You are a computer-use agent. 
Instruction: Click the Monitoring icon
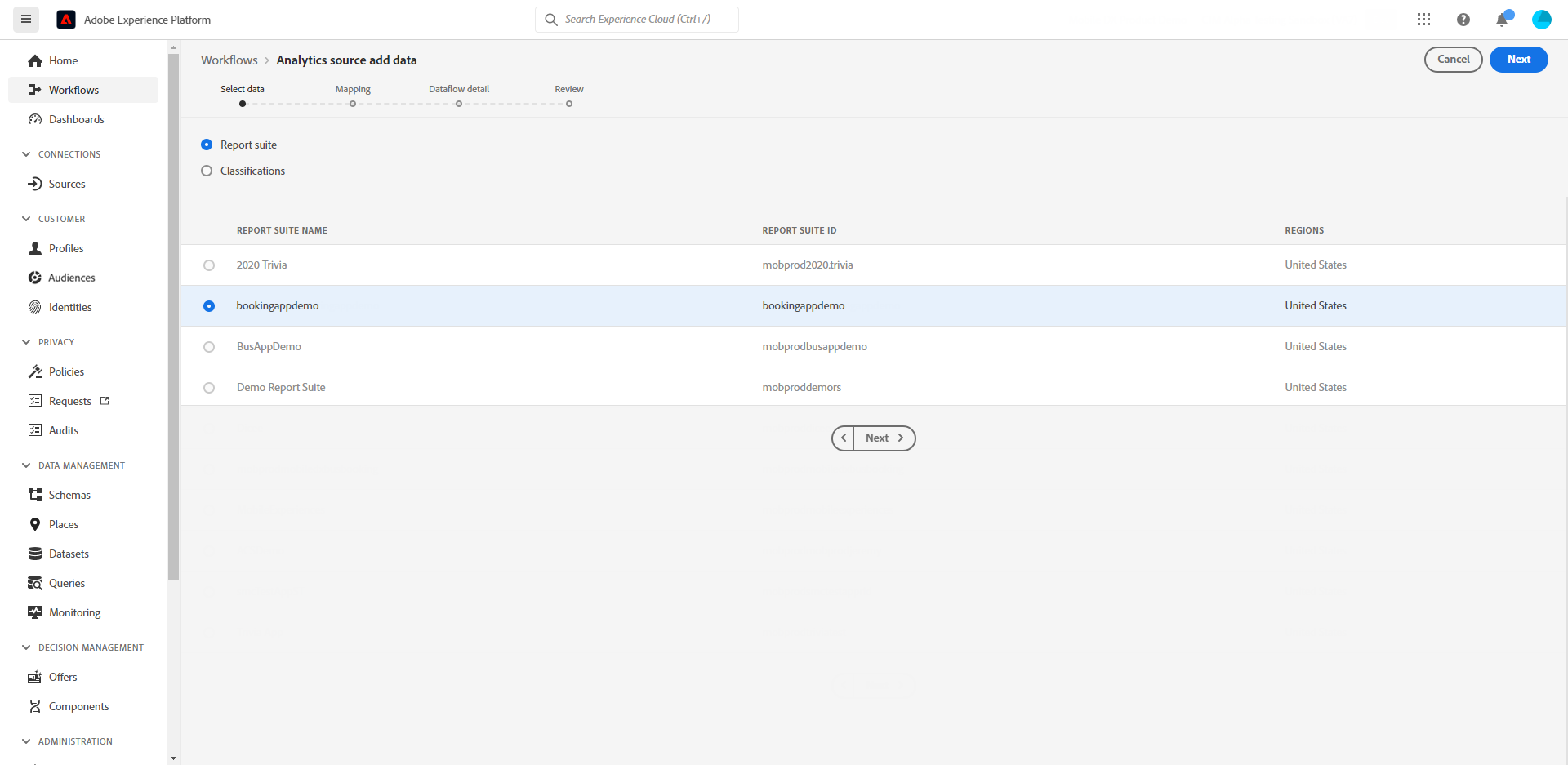tap(35, 612)
